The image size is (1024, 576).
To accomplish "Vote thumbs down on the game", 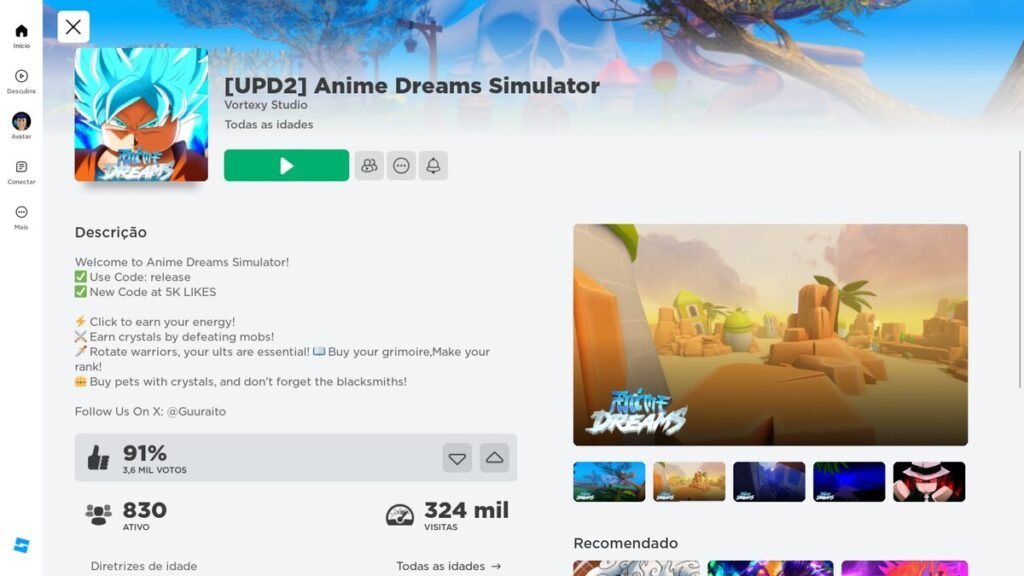I will [x=457, y=458].
